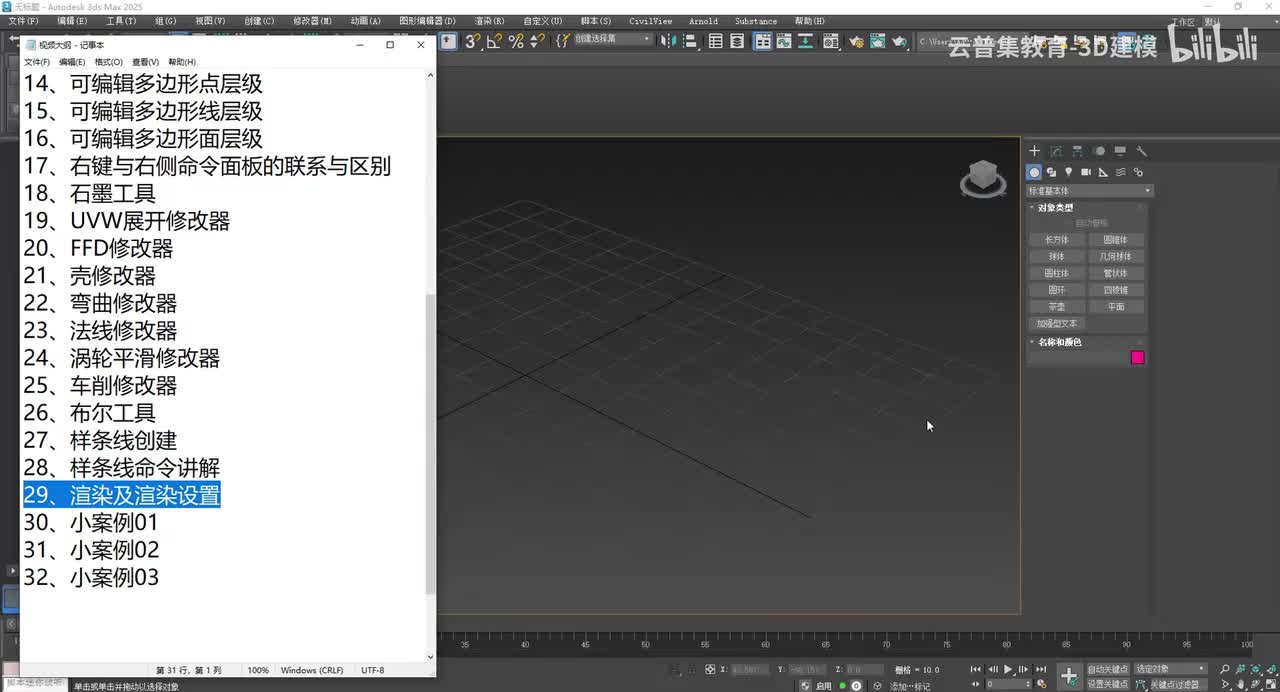Open Render Setup from toolbar
Viewport: 1280px width, 692px height.
pyautogui.click(x=856, y=41)
